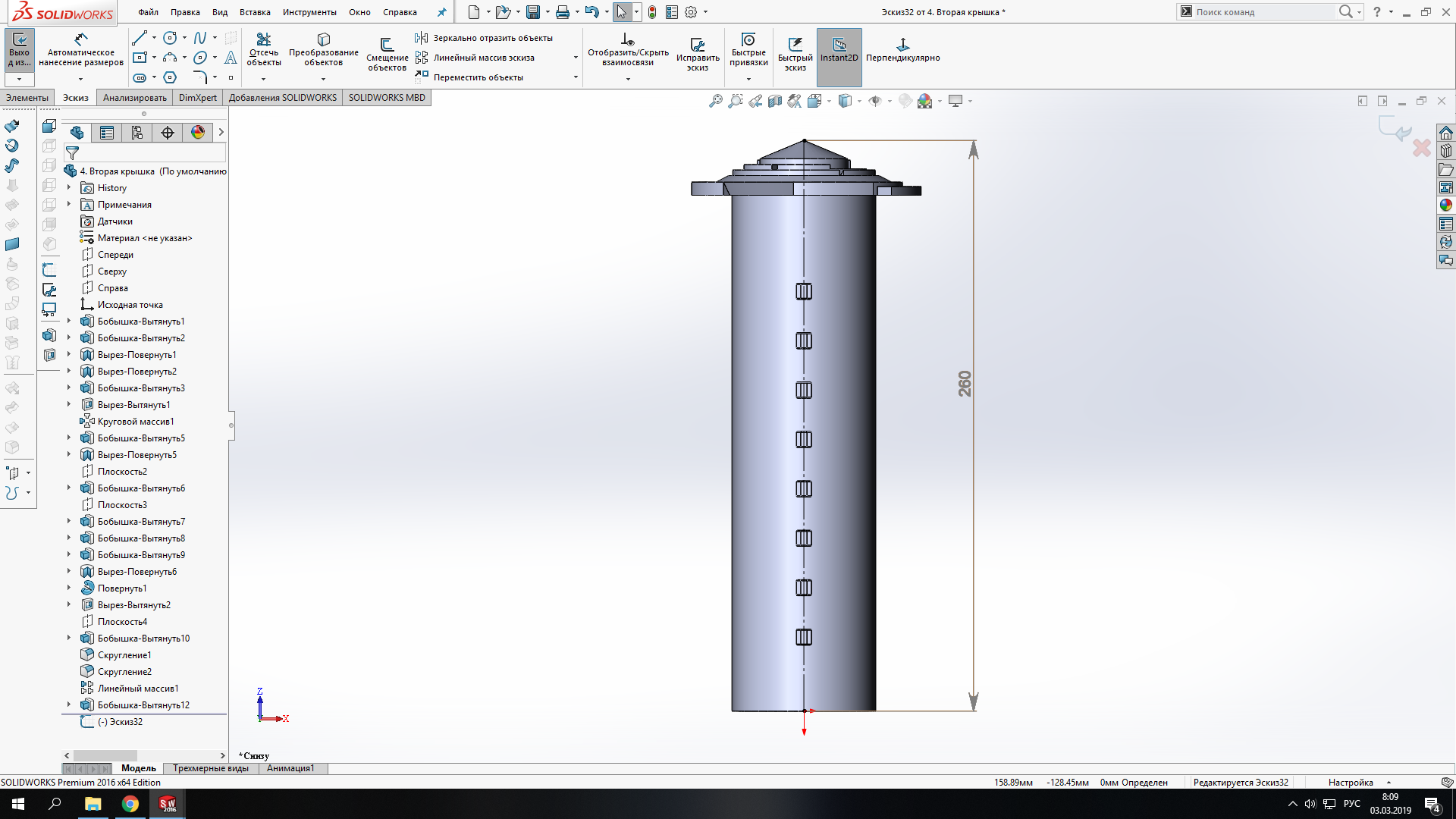
Task: Toggle Quick Snaps (Быстрые привязки) button
Action: [748, 49]
